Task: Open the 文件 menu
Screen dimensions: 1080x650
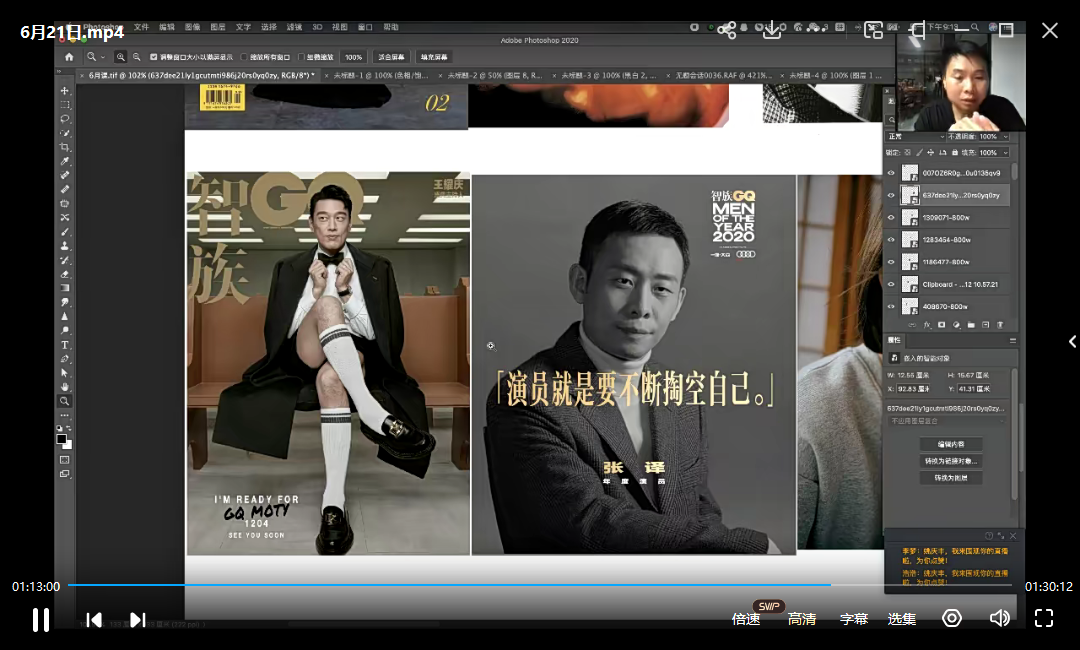Action: pos(141,27)
